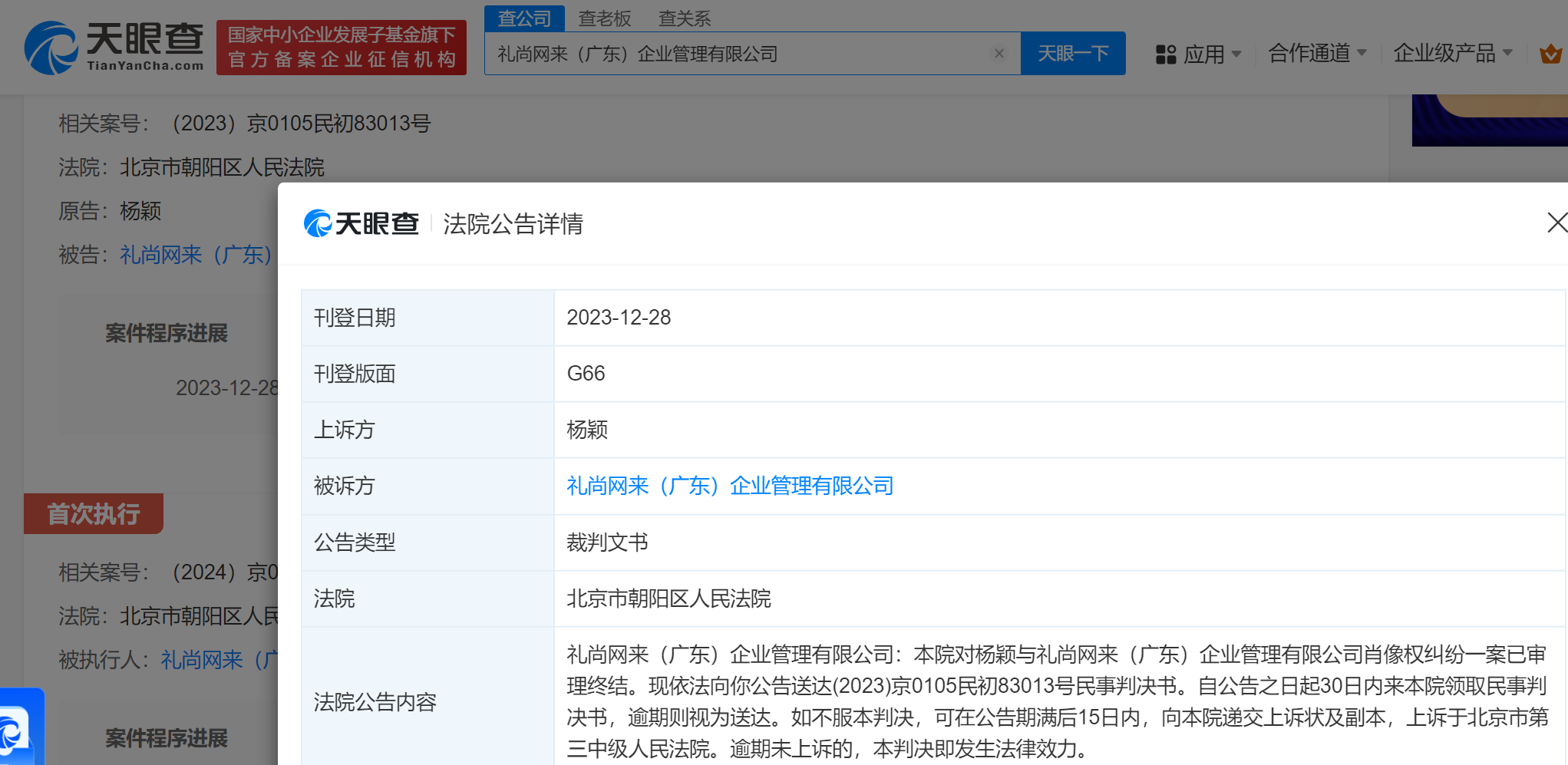Switch to the 查关系 tab
Image resolution: width=1568 pixels, height=765 pixels.
point(685,18)
